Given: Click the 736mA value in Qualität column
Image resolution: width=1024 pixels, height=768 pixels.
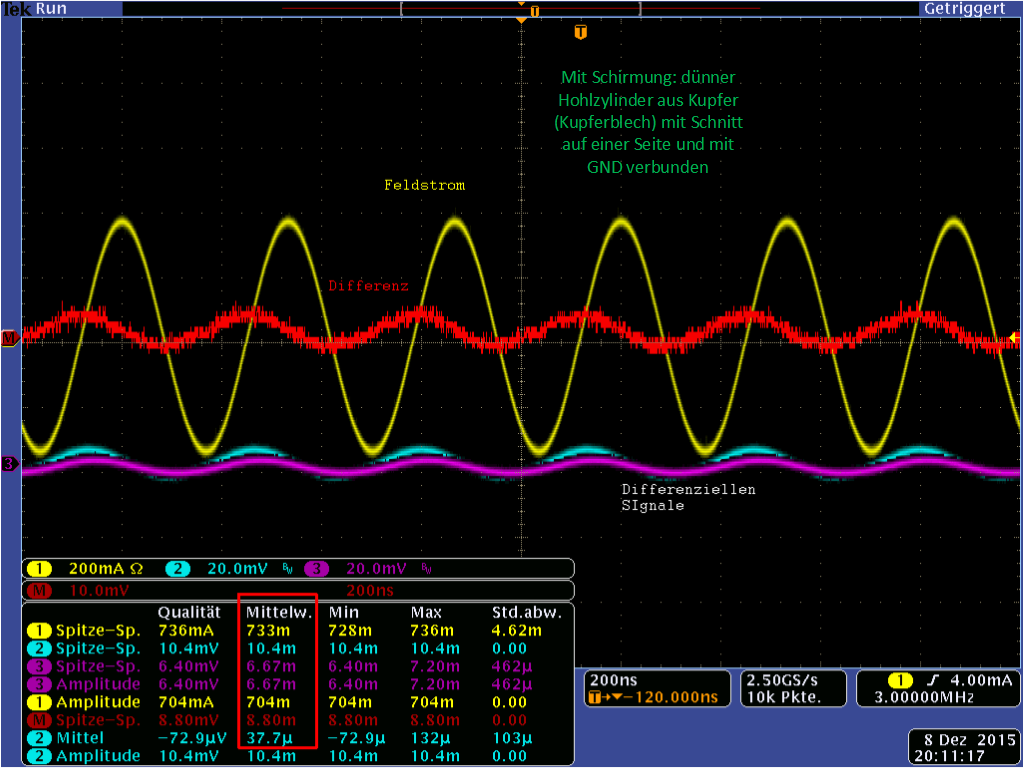Looking at the screenshot, I should [185, 631].
